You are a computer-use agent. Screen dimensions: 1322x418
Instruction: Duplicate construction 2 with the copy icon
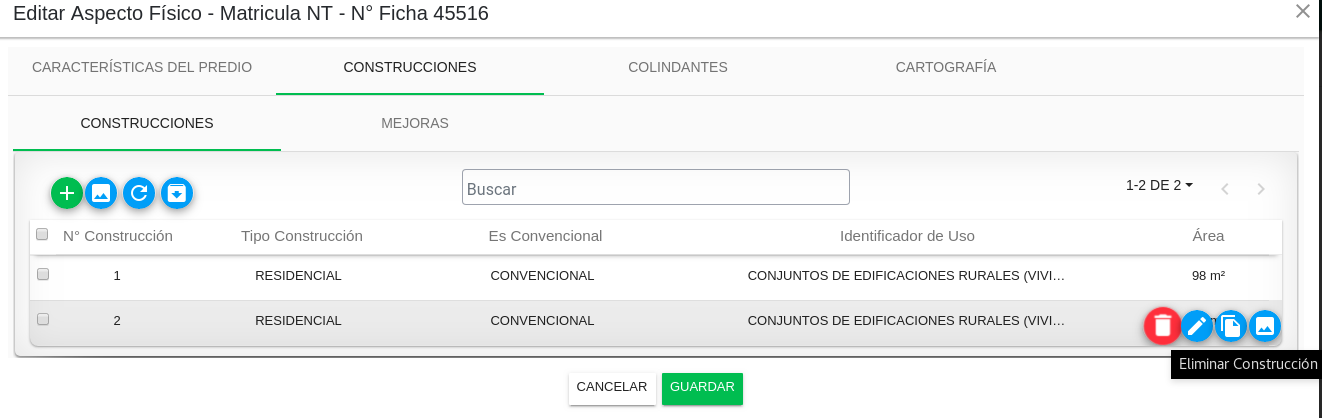pyautogui.click(x=1231, y=325)
